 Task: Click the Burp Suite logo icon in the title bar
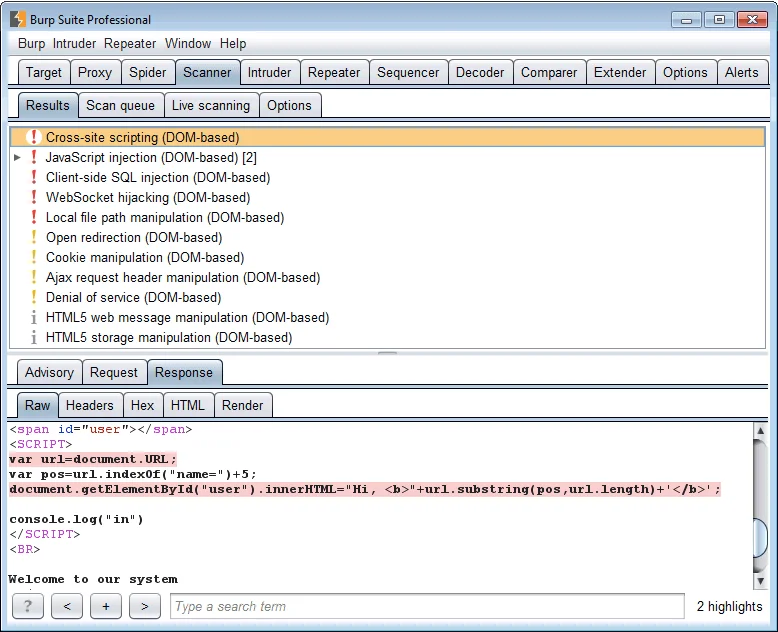click(17, 19)
